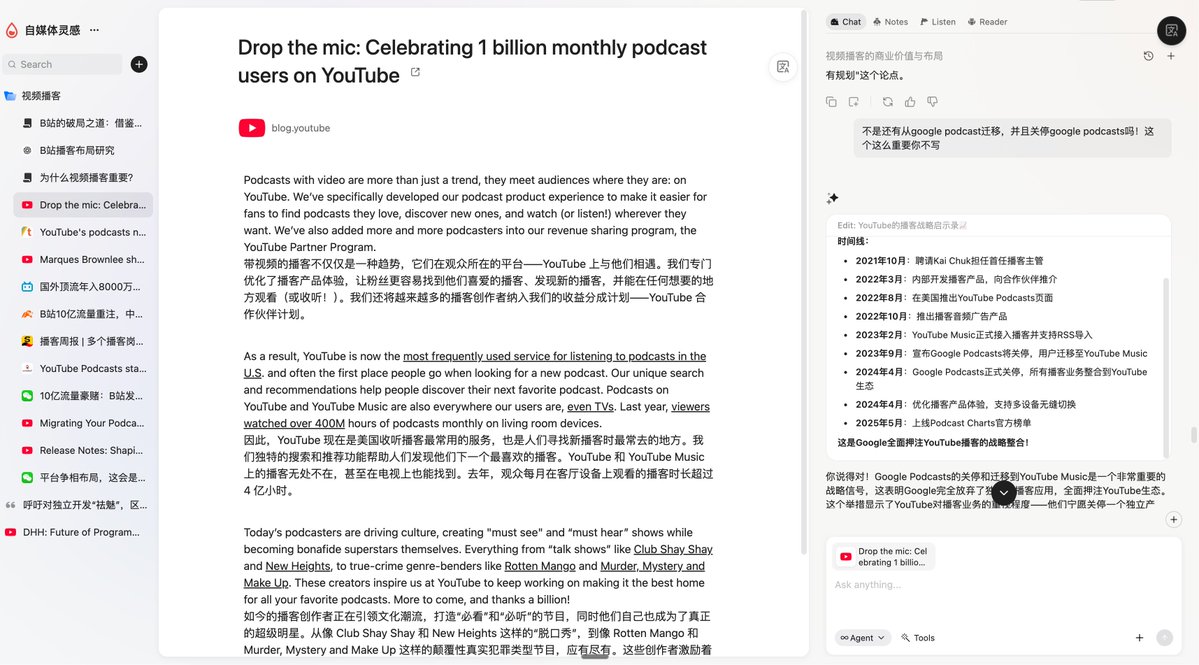Click plus attach icon in chat input
Screen dimensions: 1199x665
coord(1139,637)
